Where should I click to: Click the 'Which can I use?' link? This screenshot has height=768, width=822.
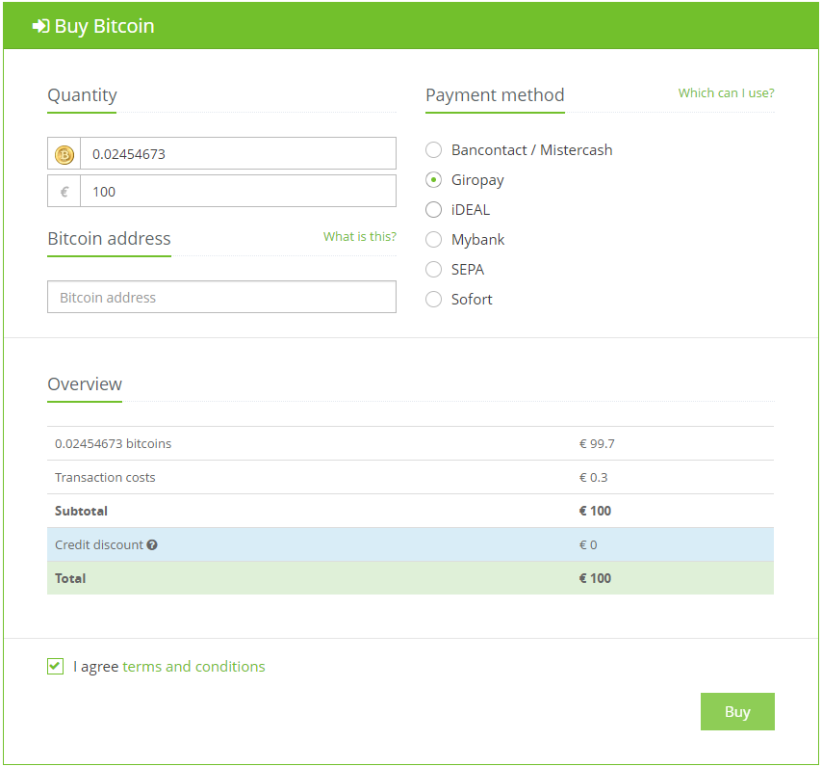click(726, 93)
